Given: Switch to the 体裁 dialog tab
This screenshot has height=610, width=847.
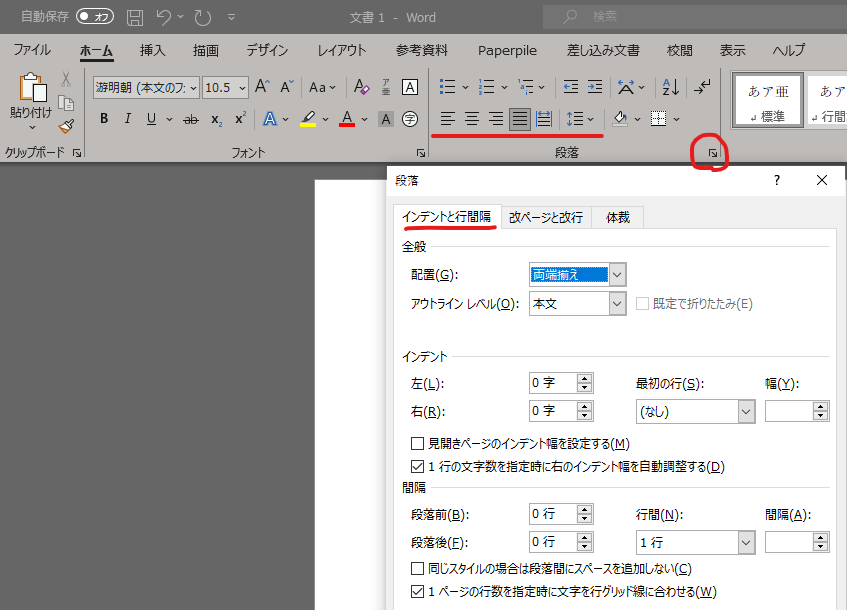Looking at the screenshot, I should pos(618,217).
